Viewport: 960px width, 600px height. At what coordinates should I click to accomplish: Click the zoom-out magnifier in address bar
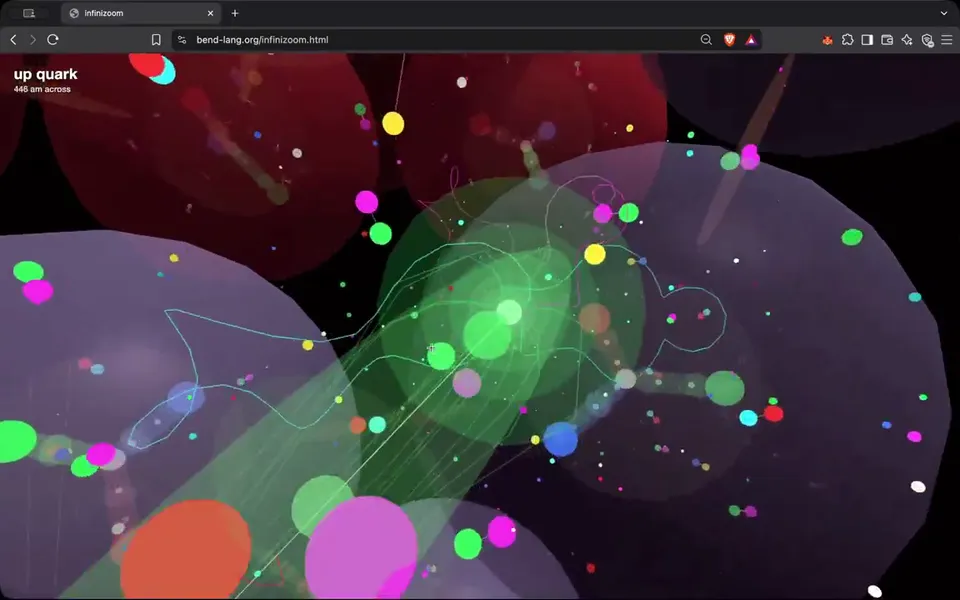pos(706,40)
